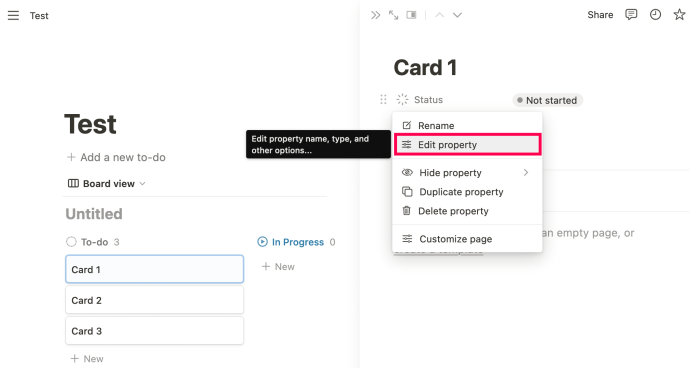
Task: Choose Edit property menu item
Action: point(467,145)
